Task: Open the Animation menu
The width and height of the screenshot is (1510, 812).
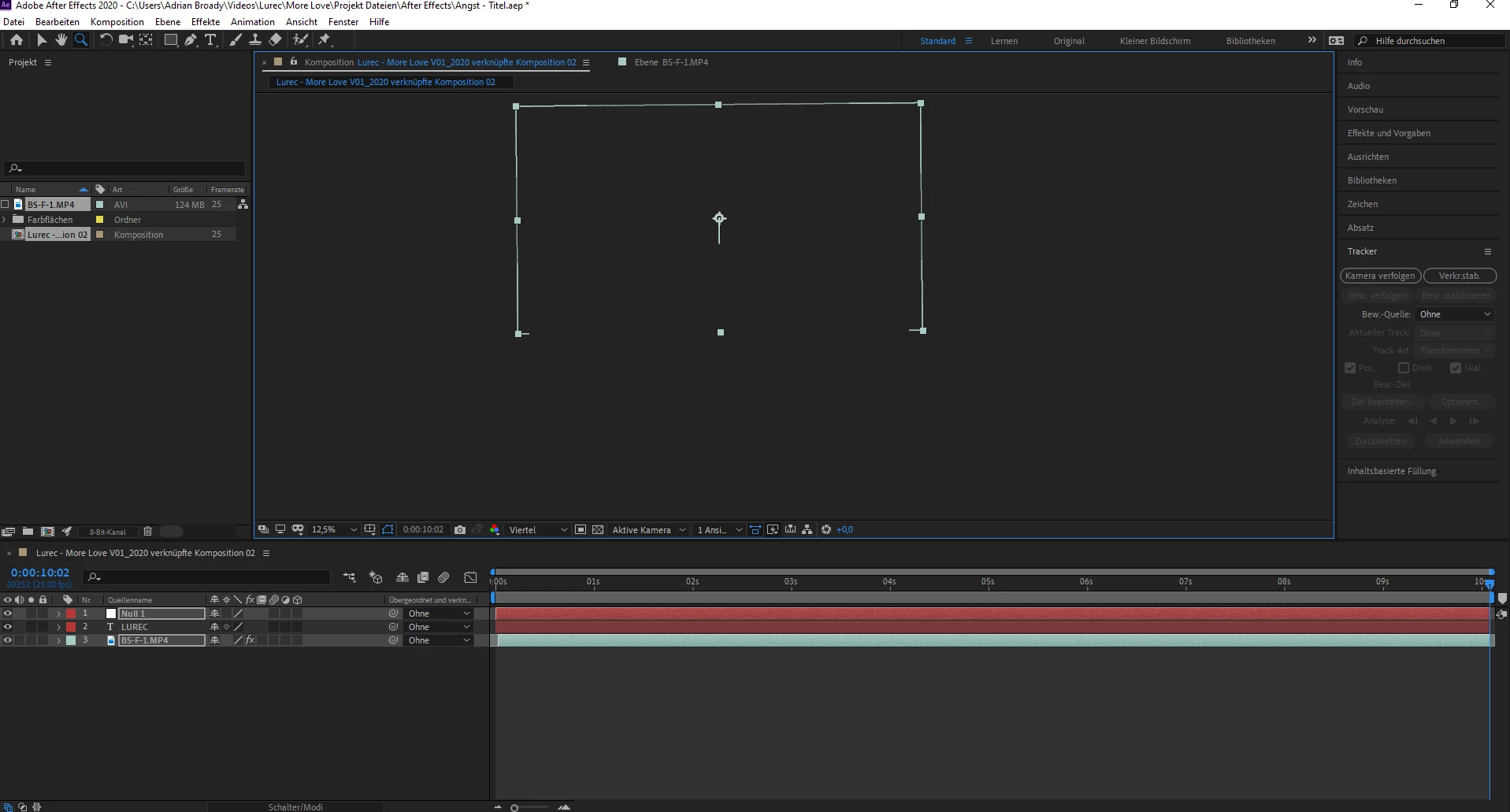Action: point(253,22)
